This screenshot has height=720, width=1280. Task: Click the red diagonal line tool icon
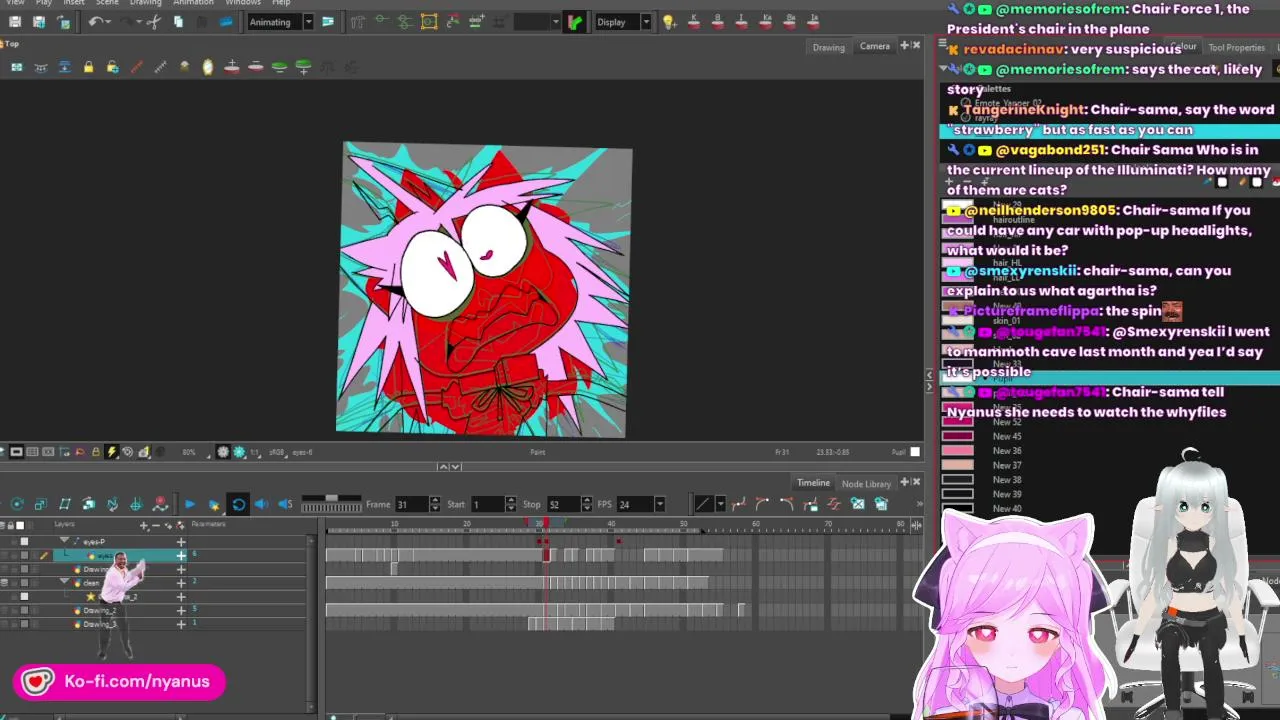136,67
